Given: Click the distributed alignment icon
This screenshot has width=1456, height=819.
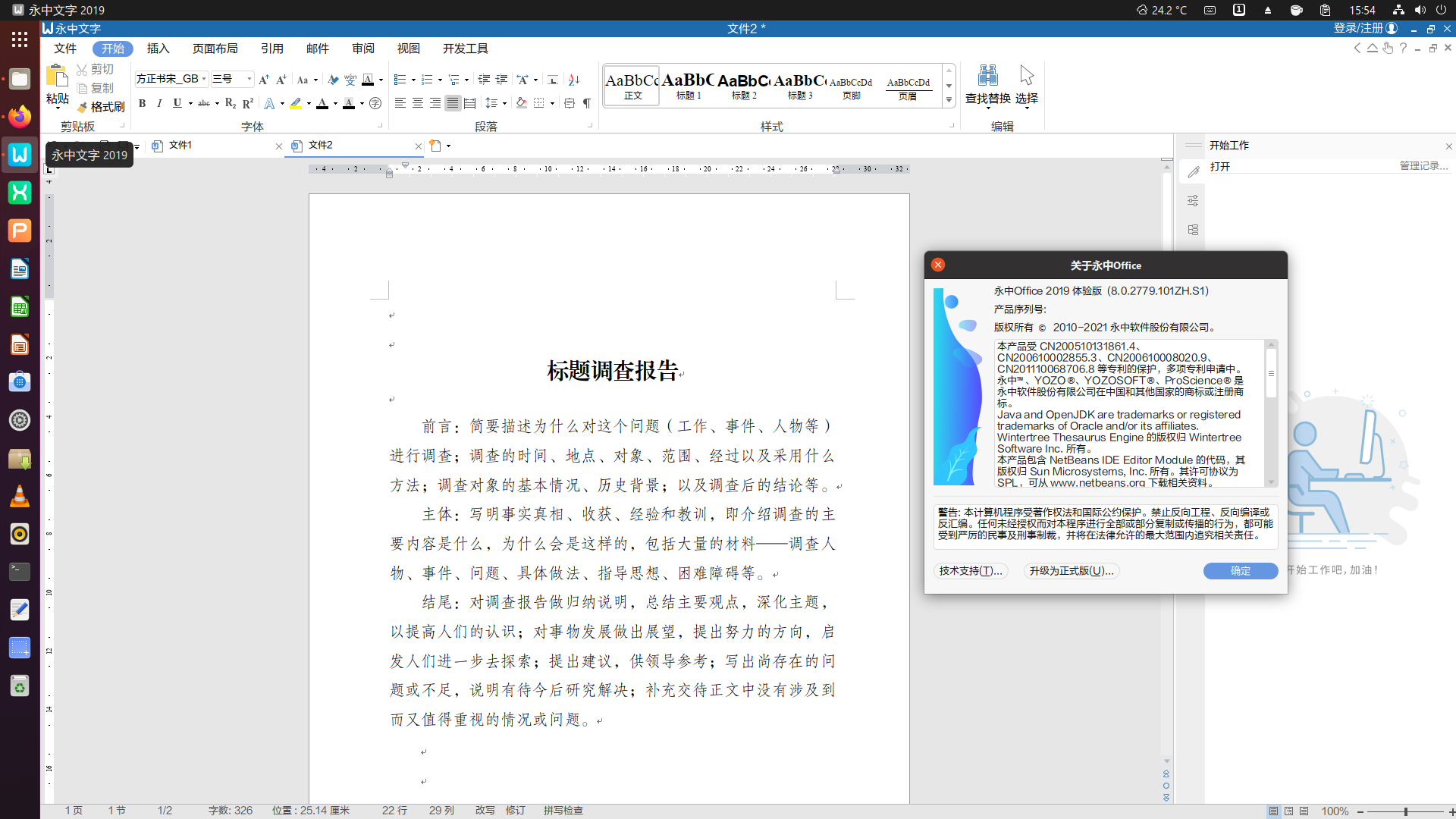Looking at the screenshot, I should click(x=470, y=103).
